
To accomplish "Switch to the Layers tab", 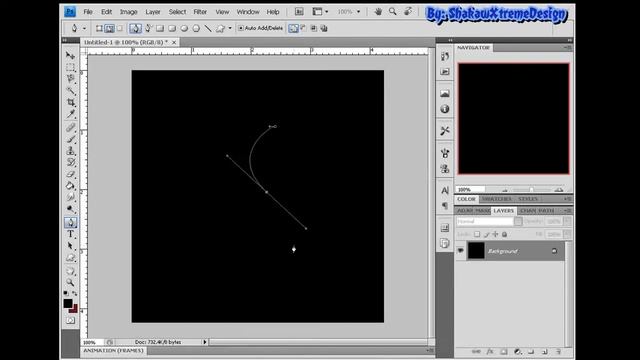I will click(x=504, y=211).
